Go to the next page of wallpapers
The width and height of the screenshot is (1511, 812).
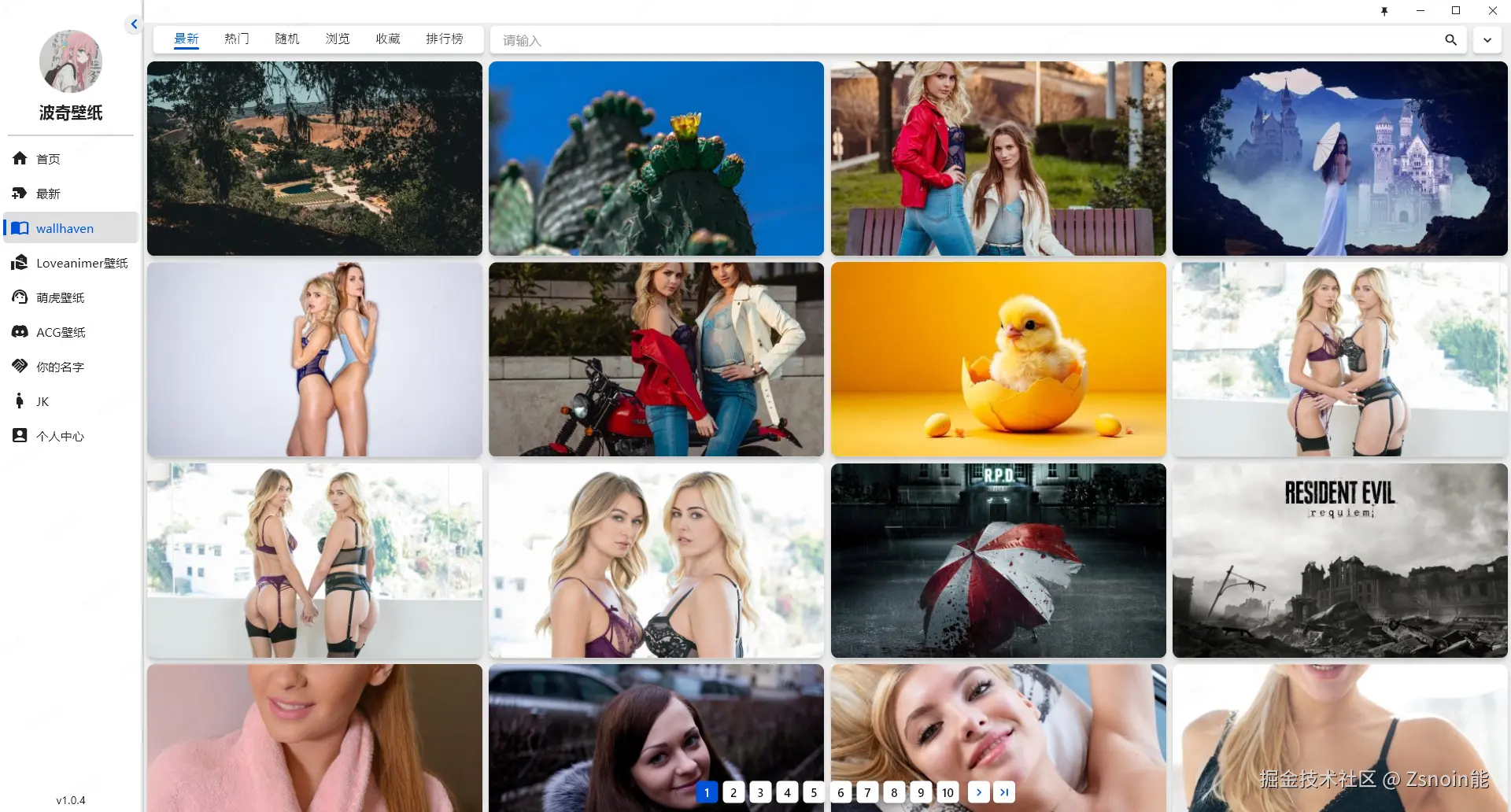click(x=978, y=792)
